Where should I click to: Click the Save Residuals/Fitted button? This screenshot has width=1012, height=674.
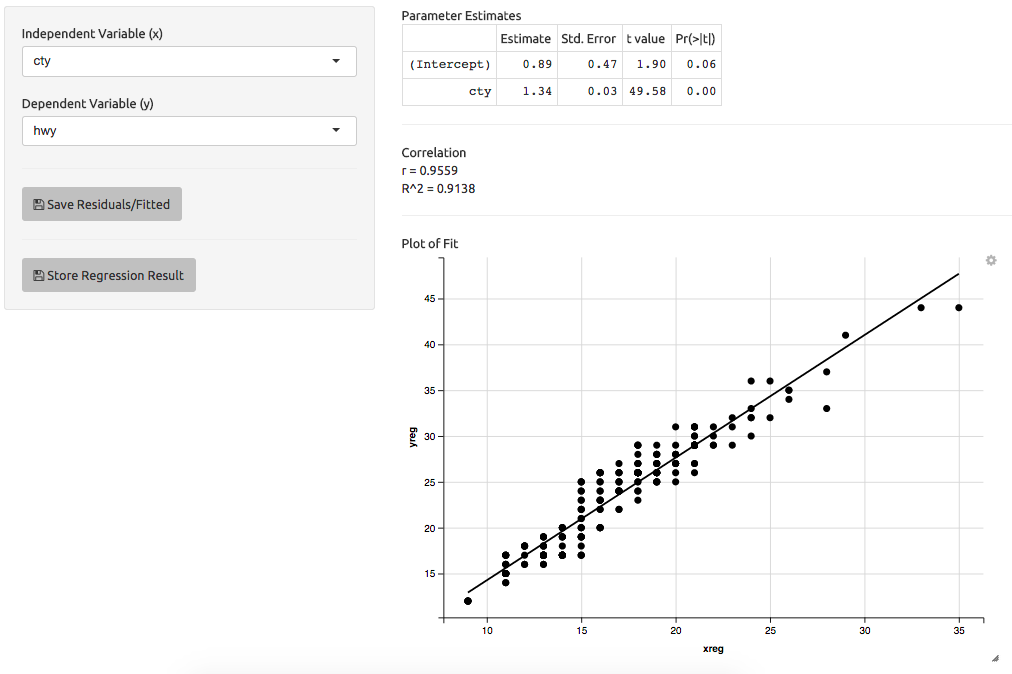click(x=102, y=204)
